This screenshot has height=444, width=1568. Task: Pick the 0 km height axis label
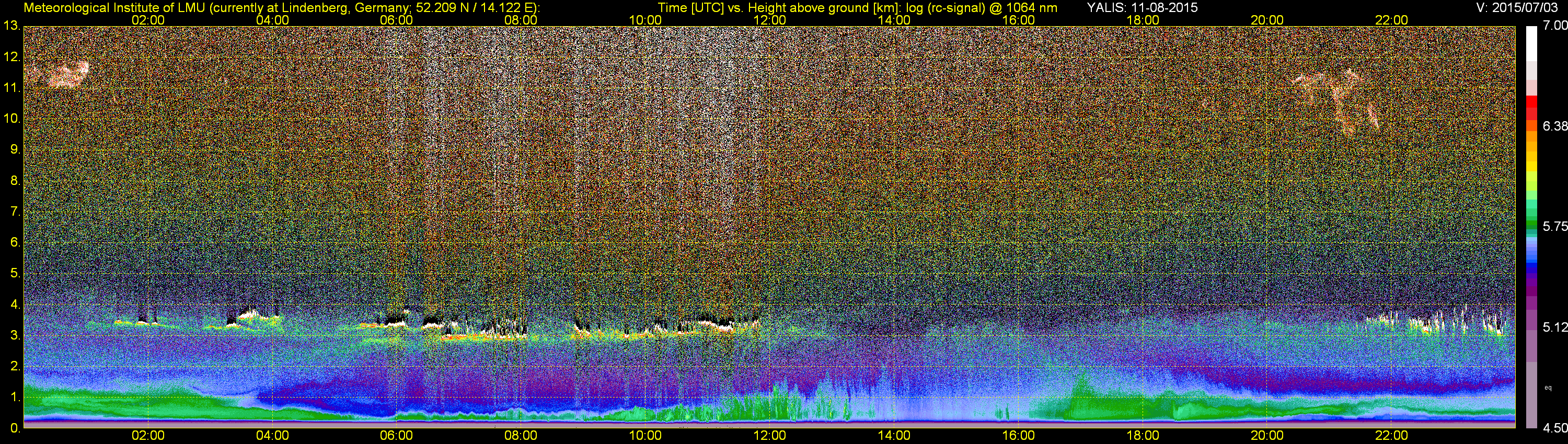tap(15, 428)
